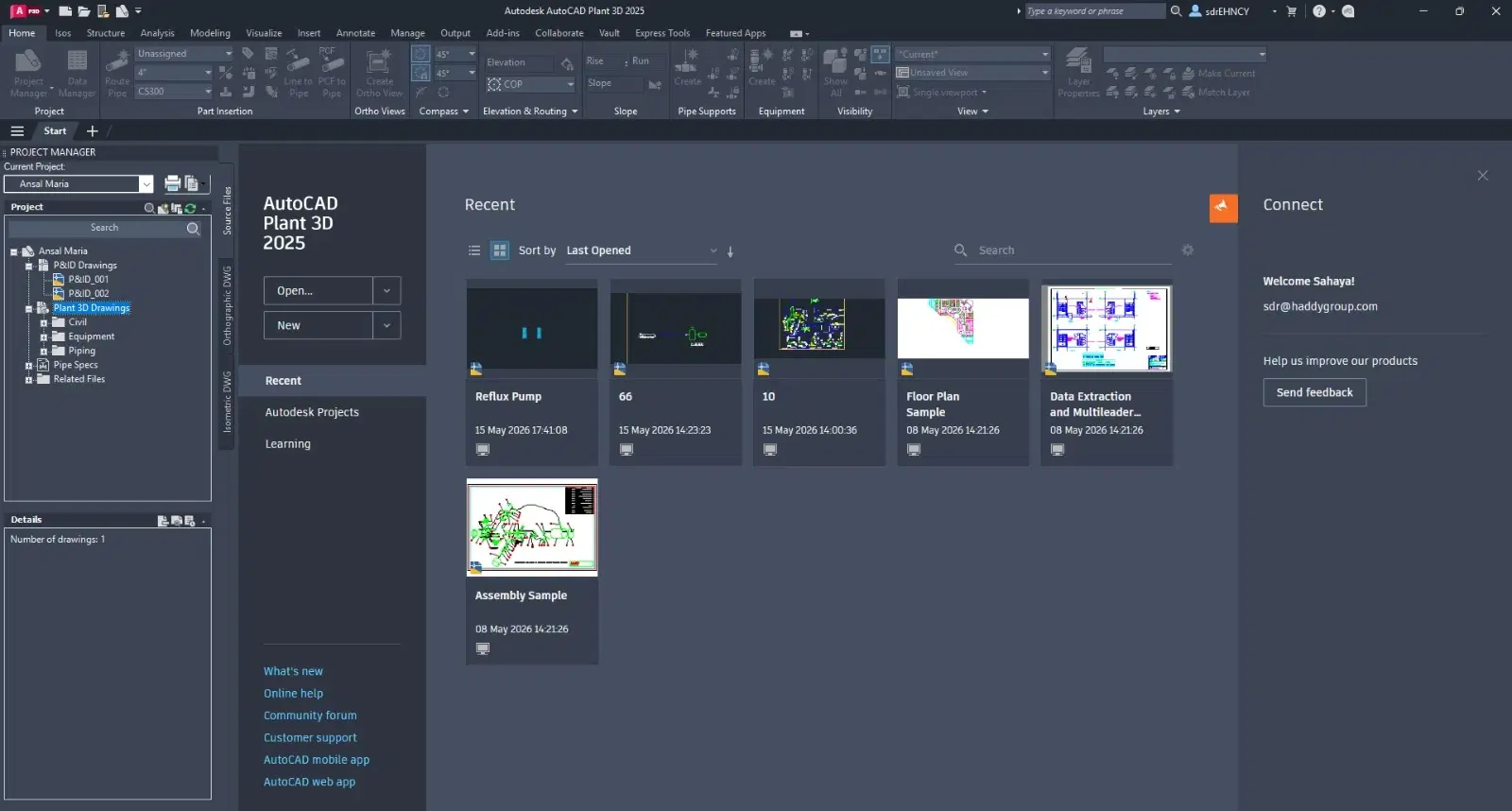Go to Autodesk Projects section
Image resolution: width=1512 pixels, height=811 pixels.
[x=312, y=412]
